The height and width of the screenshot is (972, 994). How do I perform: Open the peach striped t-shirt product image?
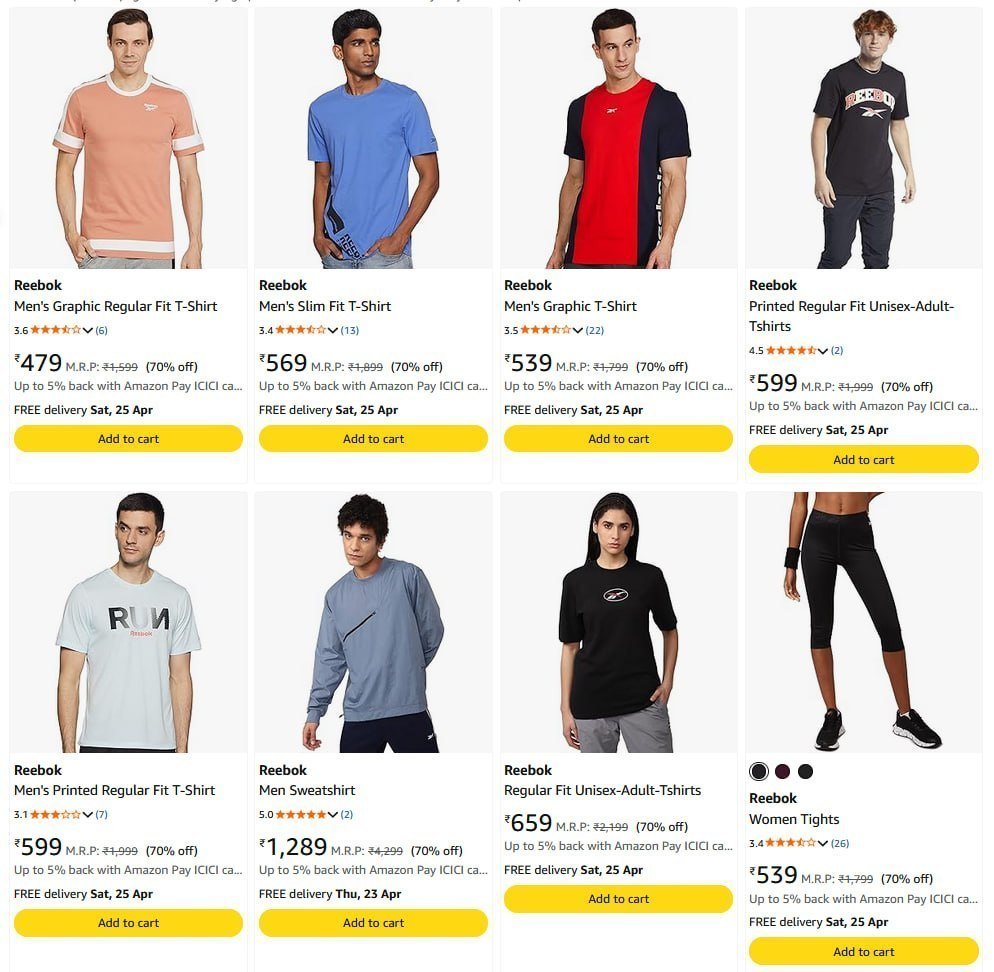click(x=129, y=138)
